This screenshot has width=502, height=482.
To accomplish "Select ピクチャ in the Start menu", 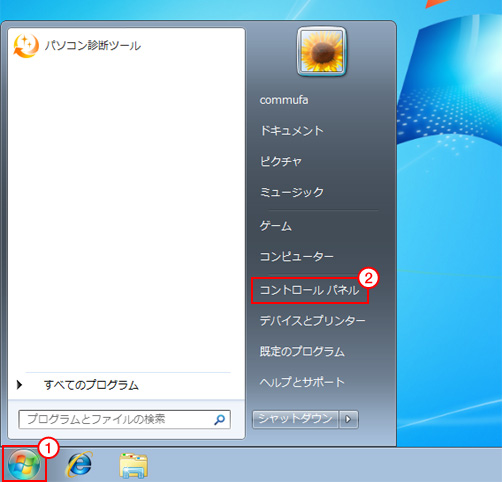I will coord(281,161).
